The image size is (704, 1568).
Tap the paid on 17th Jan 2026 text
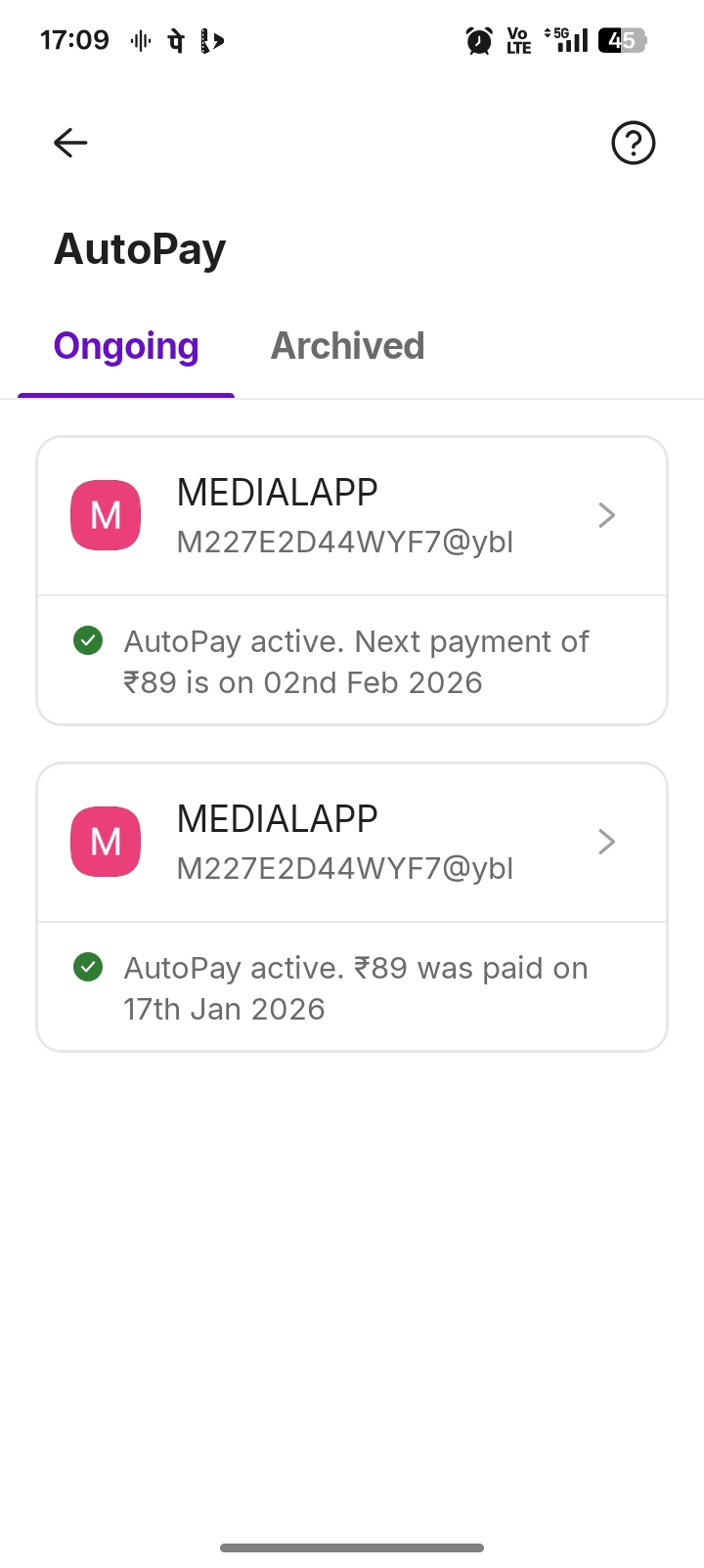356,988
